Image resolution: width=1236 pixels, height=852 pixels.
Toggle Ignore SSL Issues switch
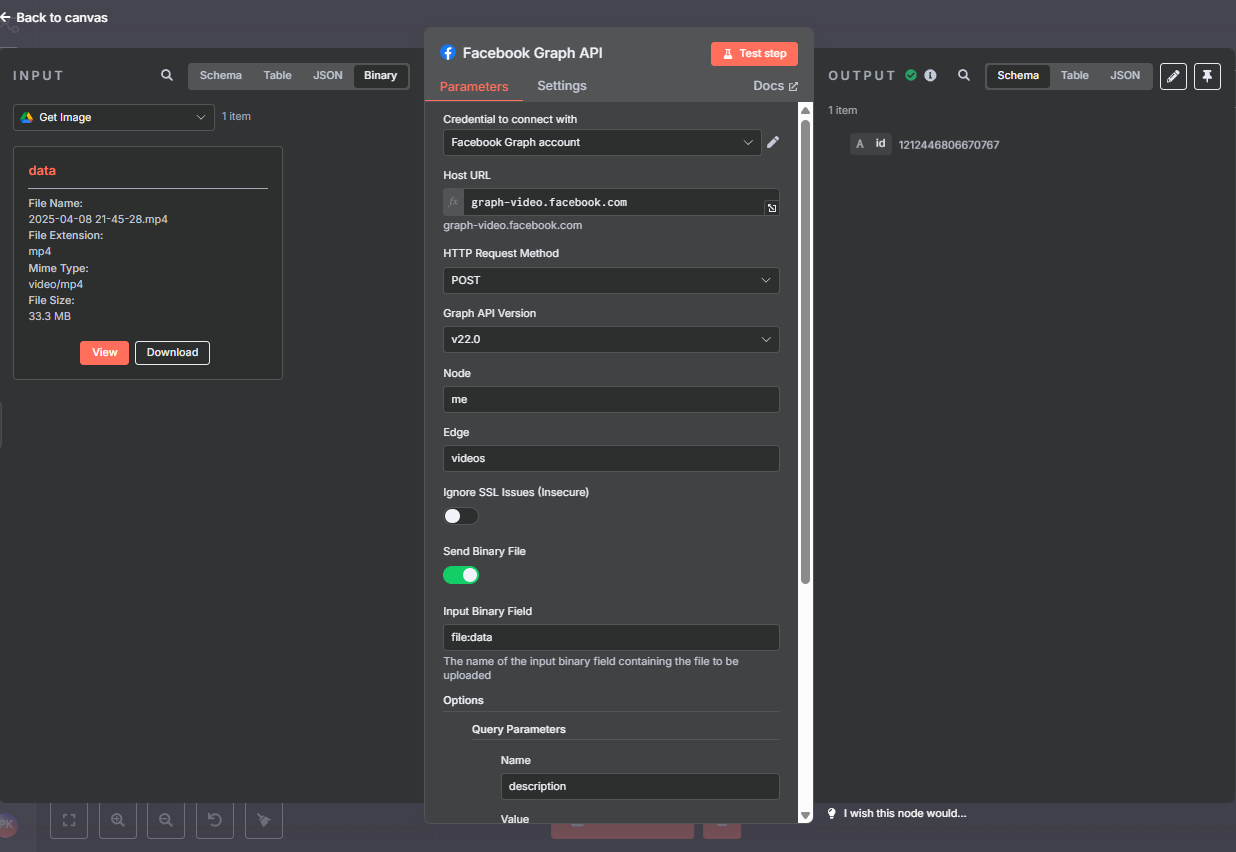tap(461, 516)
